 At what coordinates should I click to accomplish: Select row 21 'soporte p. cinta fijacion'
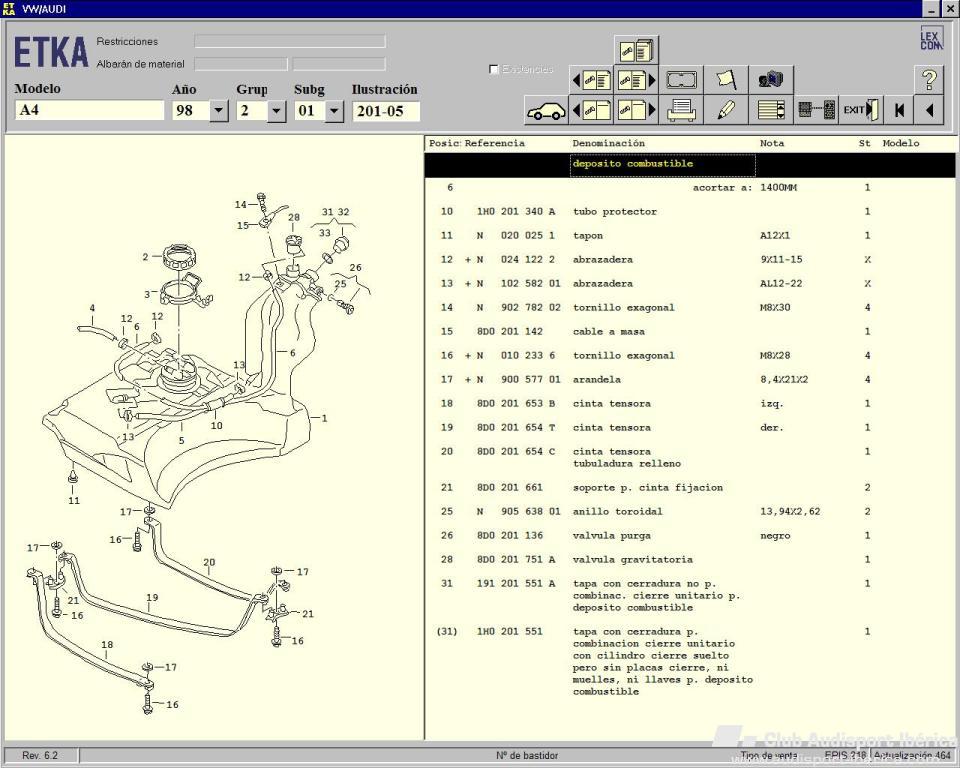689,488
